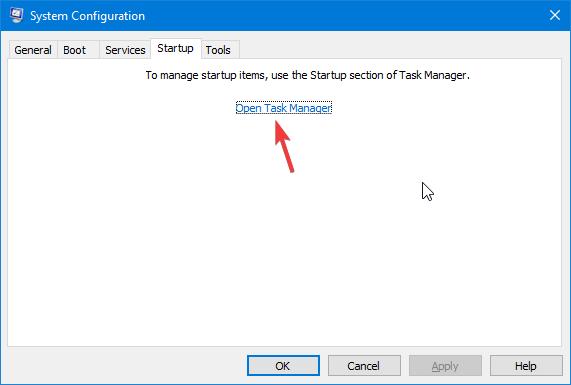Select the Services tab

pos(125,50)
